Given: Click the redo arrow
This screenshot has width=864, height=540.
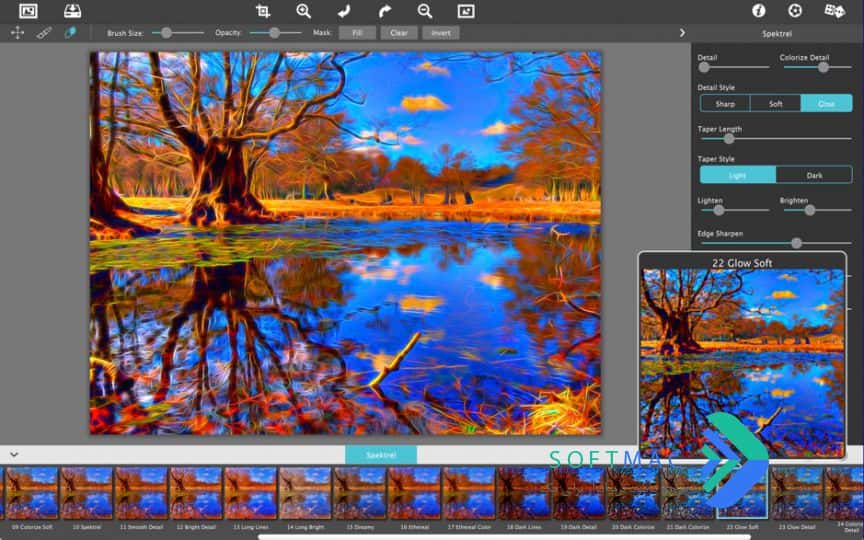Looking at the screenshot, I should (385, 11).
